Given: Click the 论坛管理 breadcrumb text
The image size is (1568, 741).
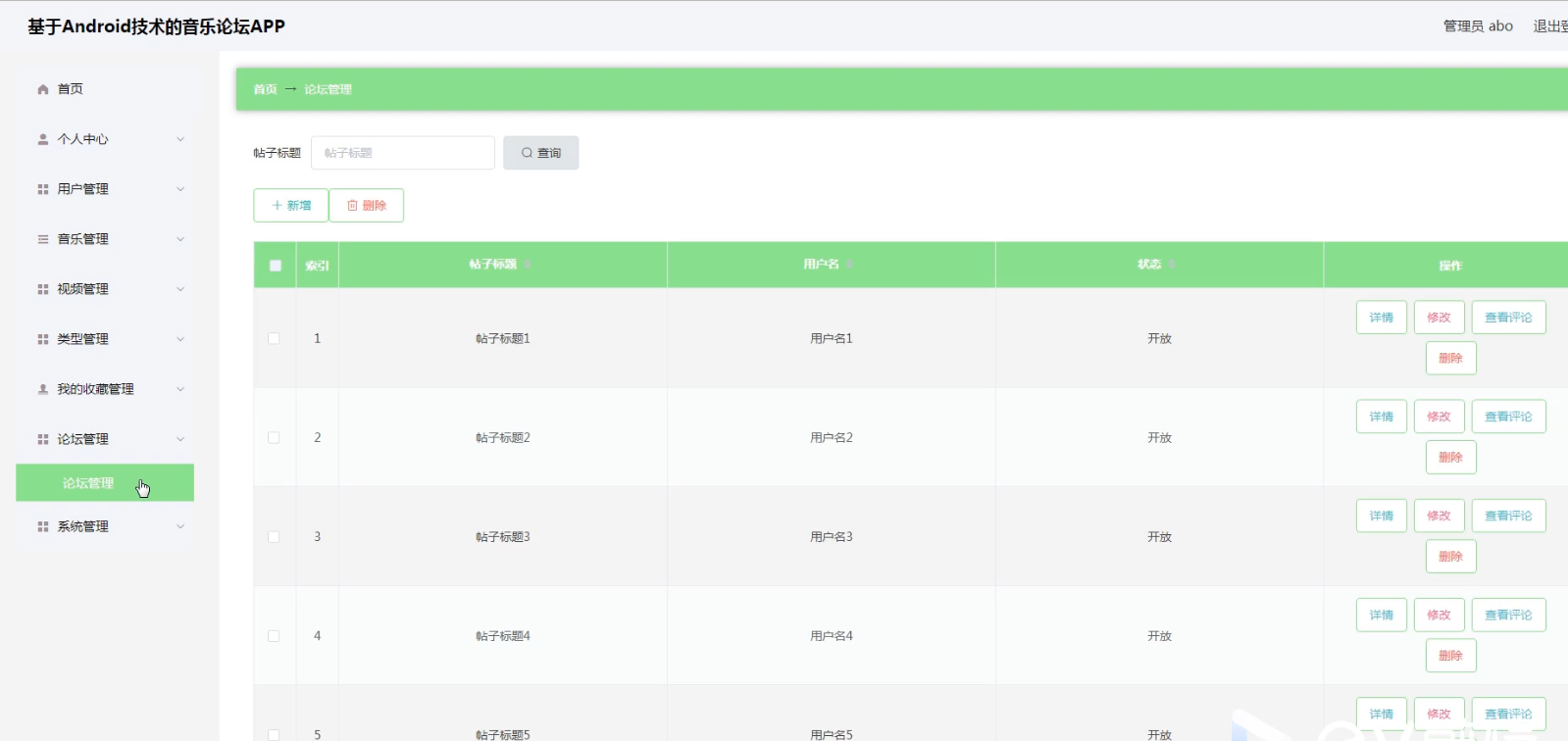Looking at the screenshot, I should (x=328, y=89).
